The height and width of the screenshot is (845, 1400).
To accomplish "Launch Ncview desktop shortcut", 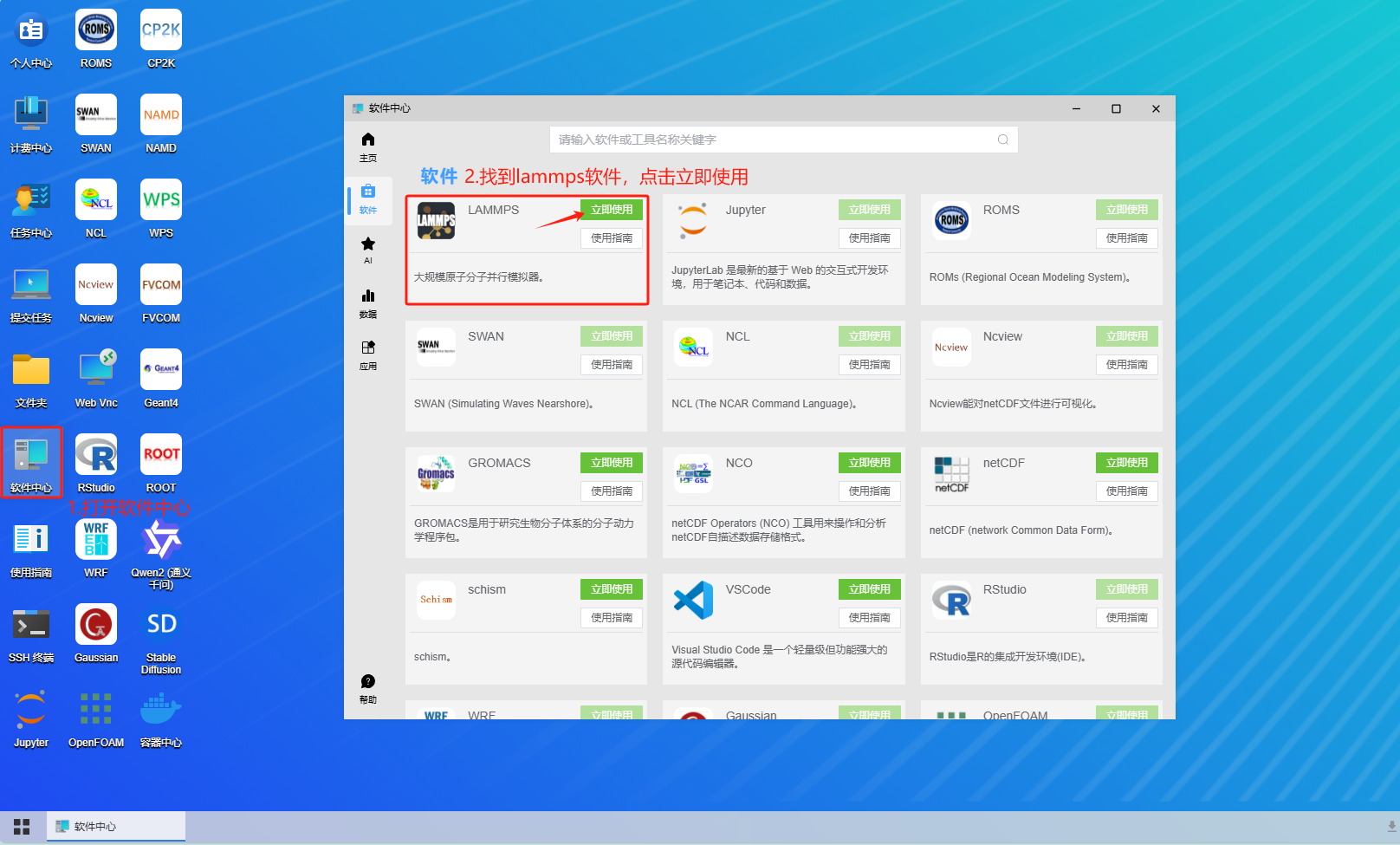I will tap(96, 295).
